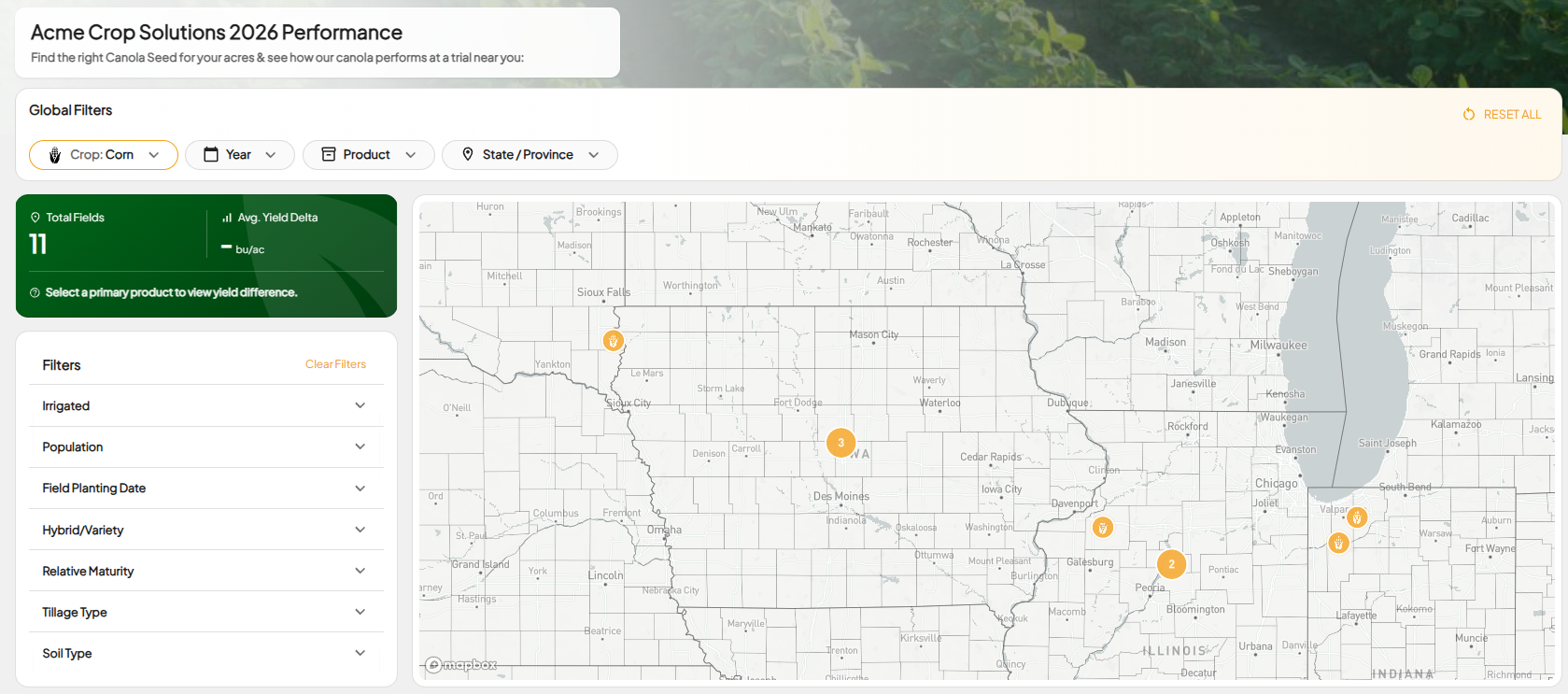Click 'Acme Crop Solutions 2026 Performance' title

click(217, 33)
